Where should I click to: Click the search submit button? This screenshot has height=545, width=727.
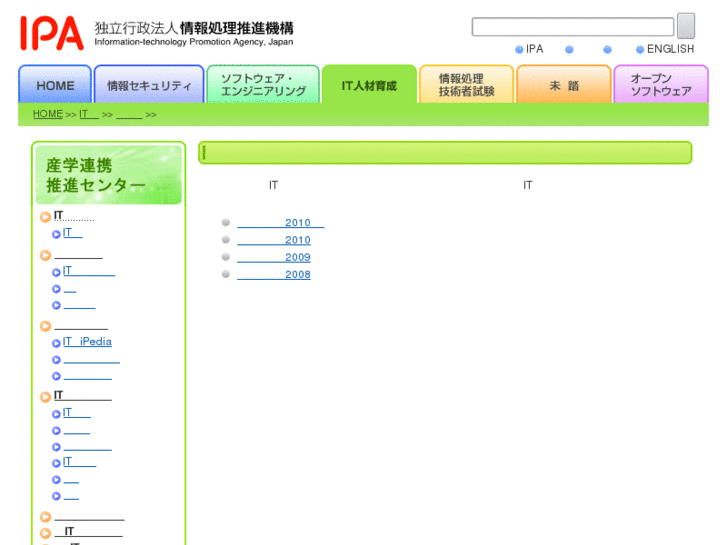(686, 26)
